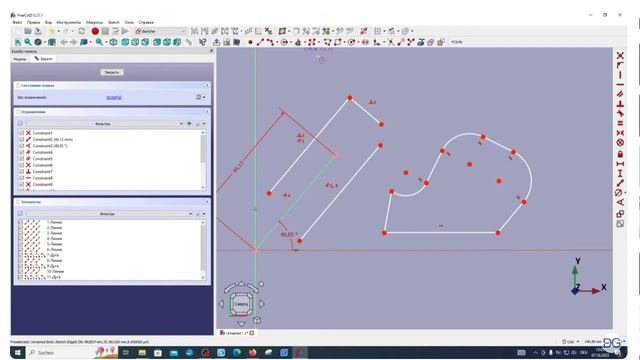Open the Sketch menu

coord(113,22)
